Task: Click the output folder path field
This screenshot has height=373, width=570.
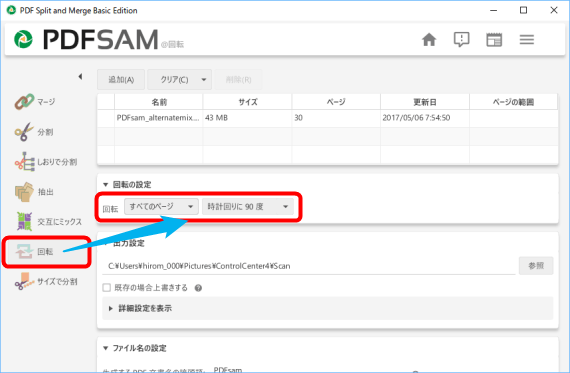Action: 309,266
